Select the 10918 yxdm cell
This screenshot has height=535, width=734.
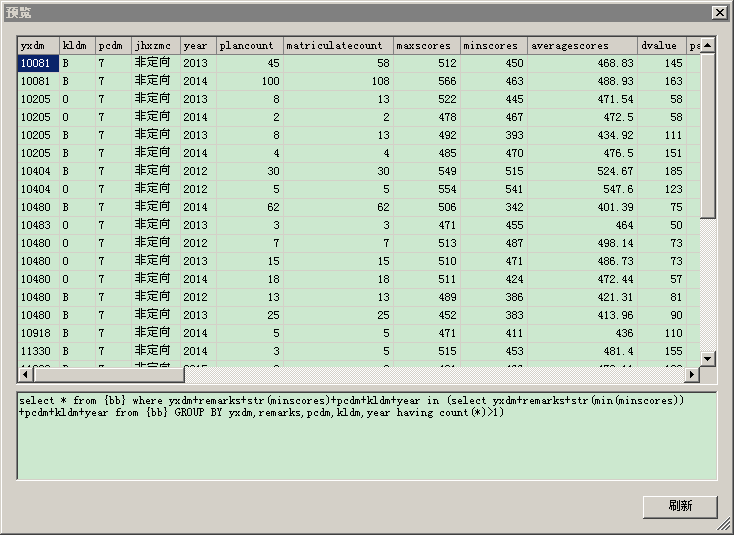38,334
